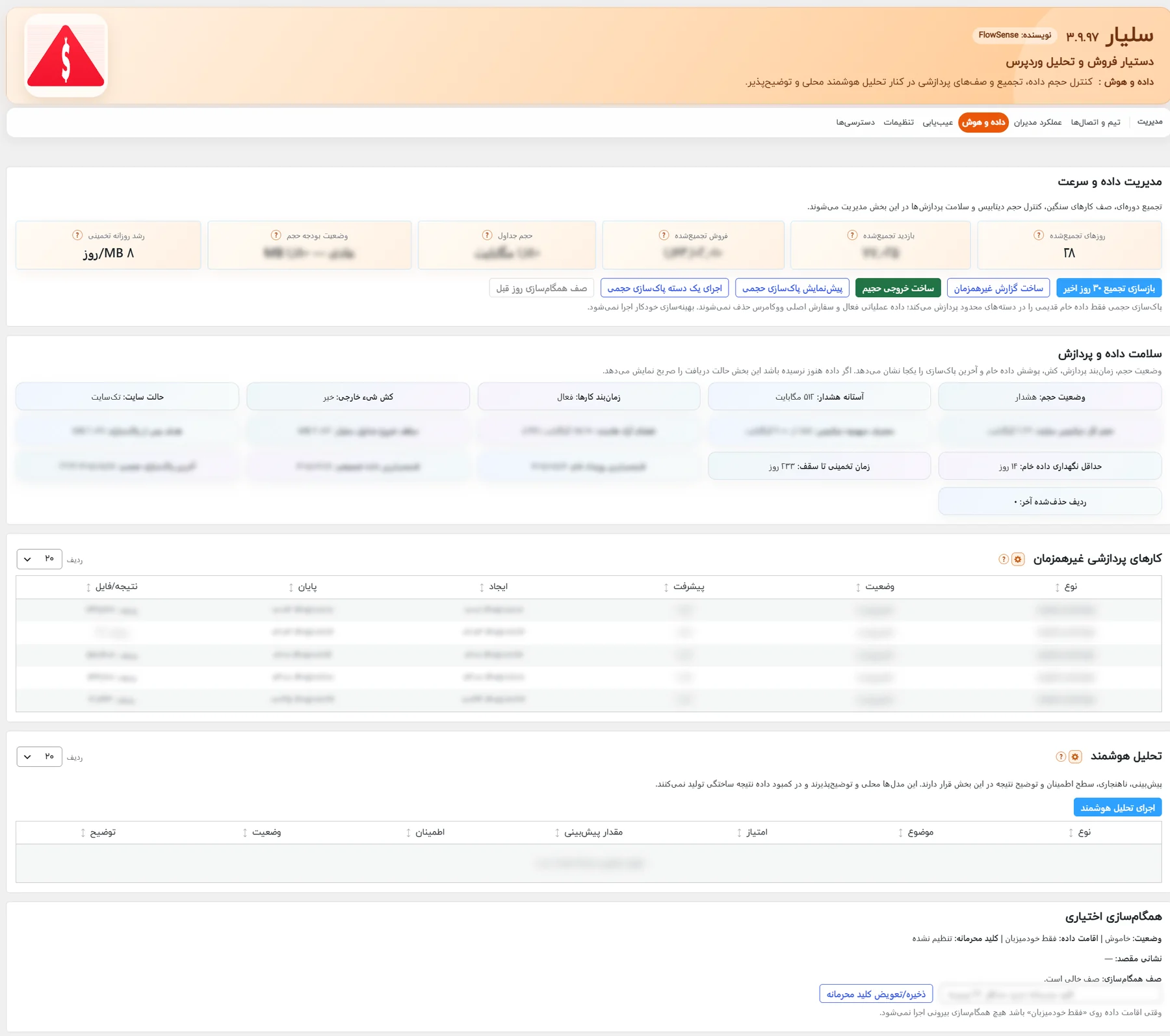1170x1036 pixels.
Task: Open gear settings beside تحلیل هوشمند heading
Action: tap(1075, 757)
